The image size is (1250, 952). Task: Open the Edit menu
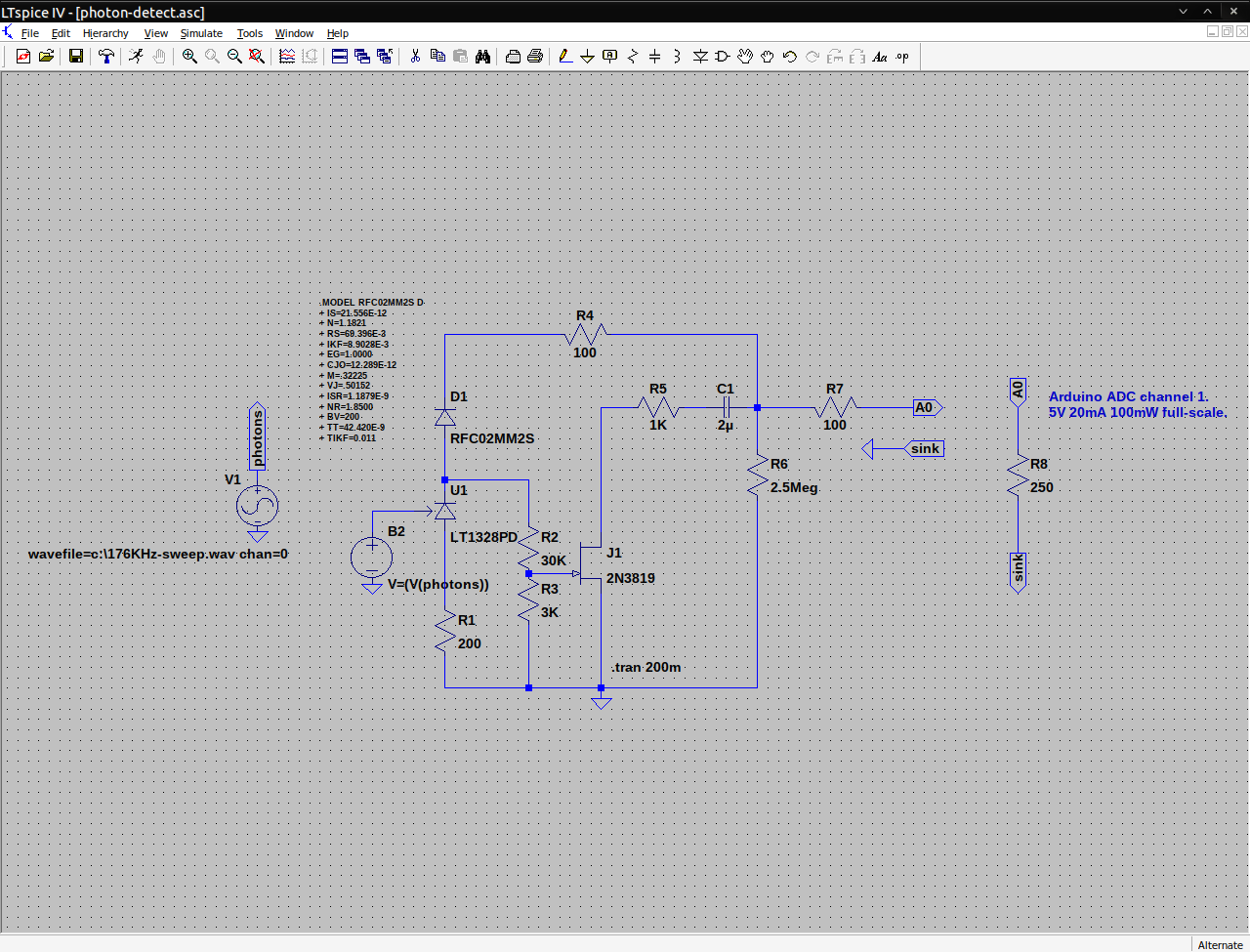click(x=61, y=33)
